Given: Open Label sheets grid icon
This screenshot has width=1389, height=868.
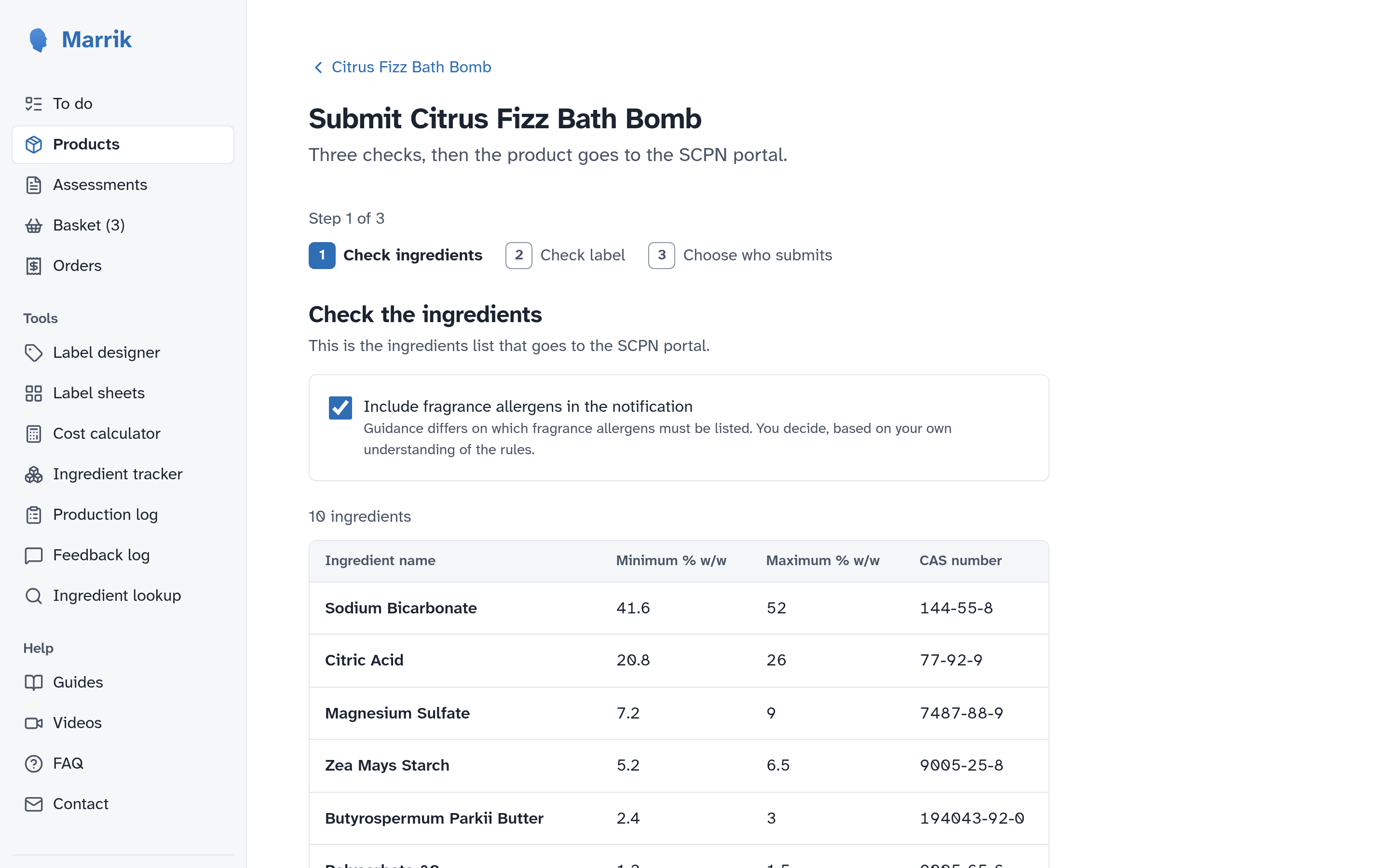Looking at the screenshot, I should (x=34, y=393).
